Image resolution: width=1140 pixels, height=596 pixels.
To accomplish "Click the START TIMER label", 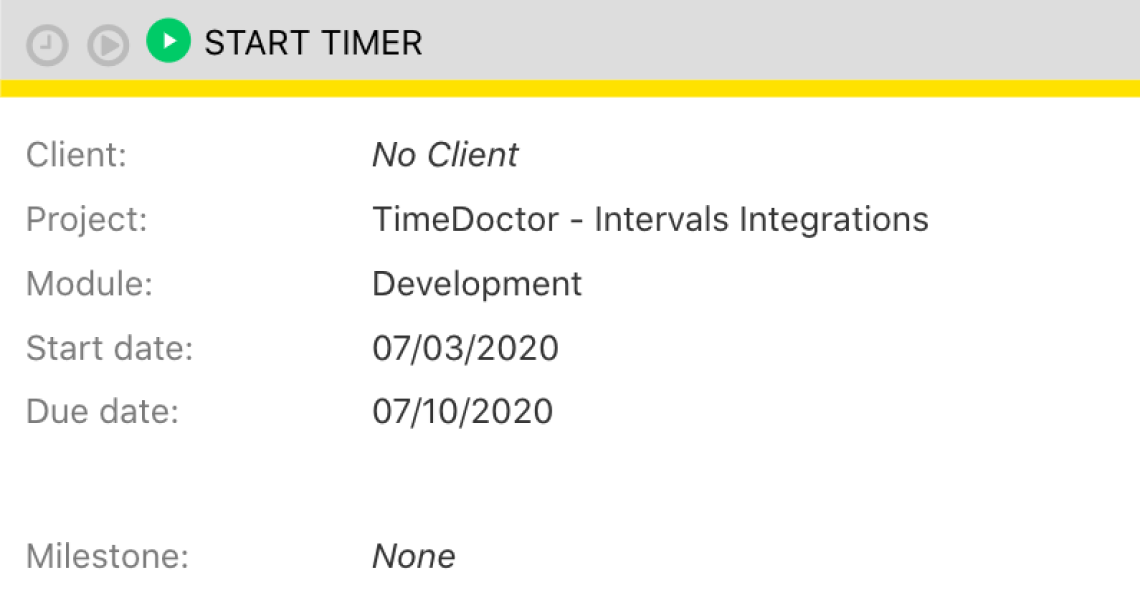I will 313,43.
